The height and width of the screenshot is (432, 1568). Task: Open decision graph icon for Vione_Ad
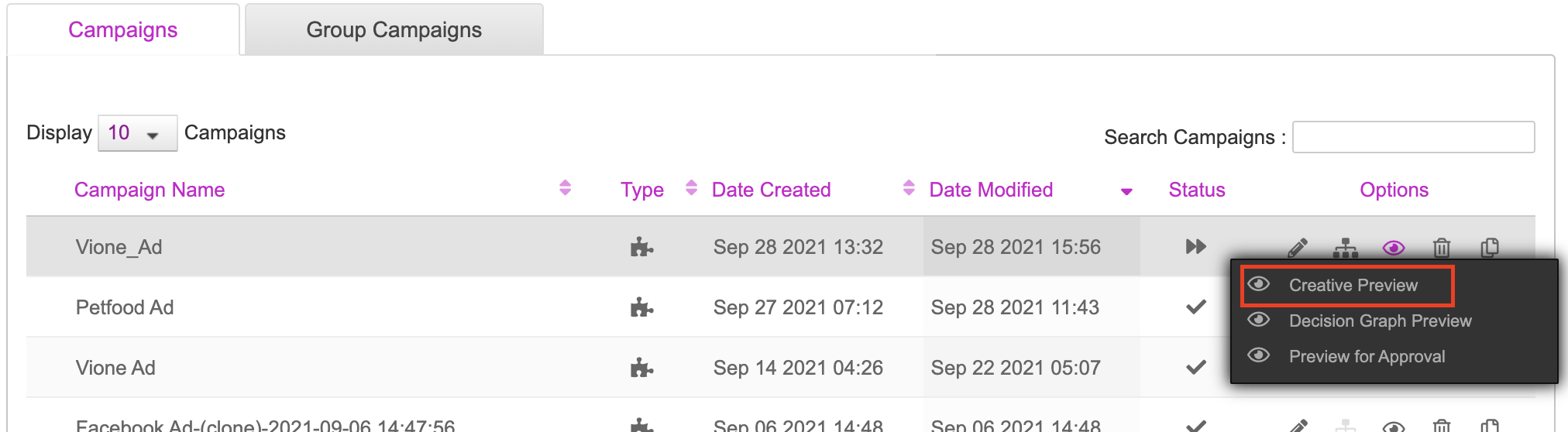1346,248
